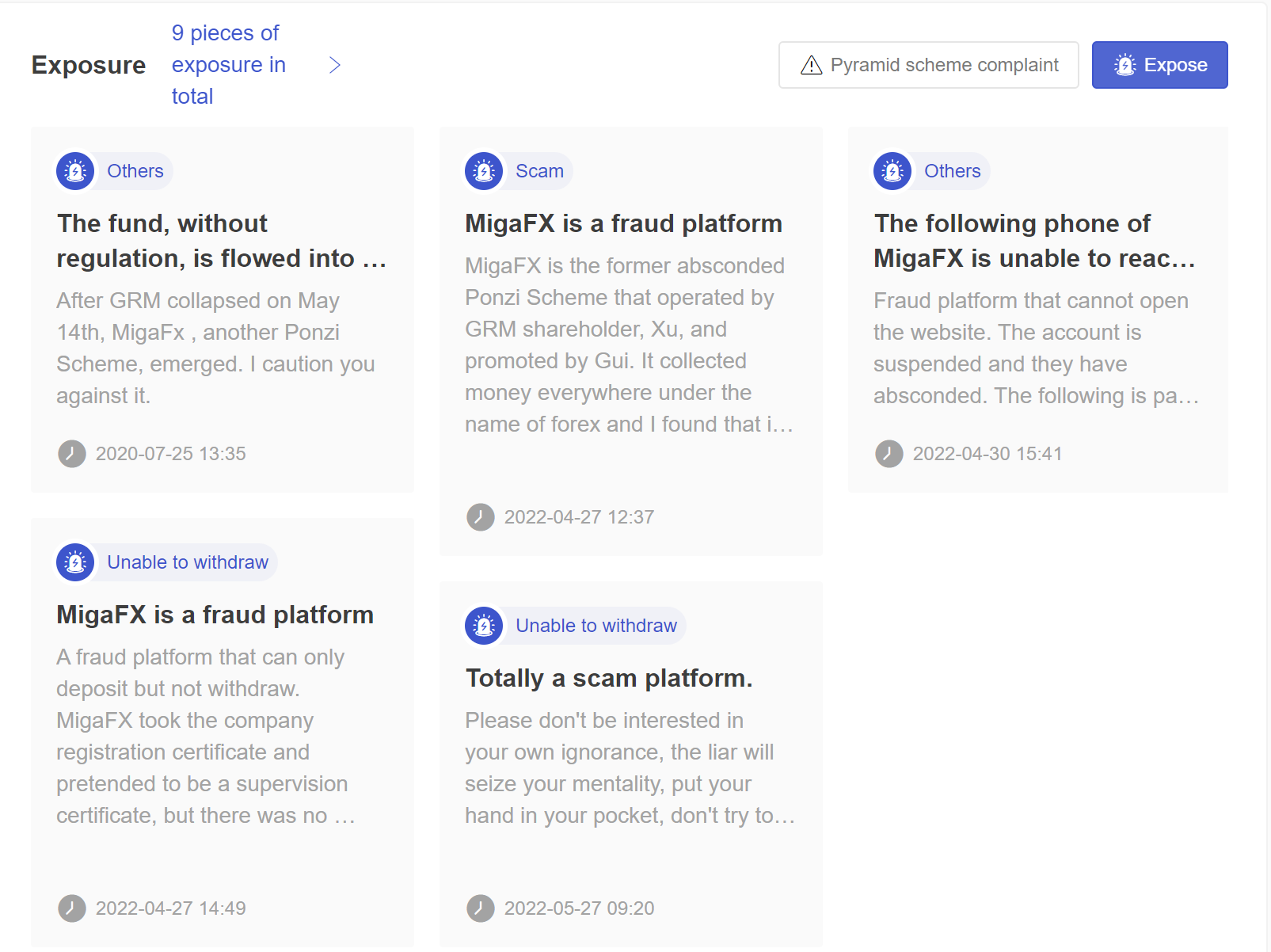This screenshot has width=1271, height=952.
Task: Open the Pyramid scheme complaint button
Action: pos(928,65)
